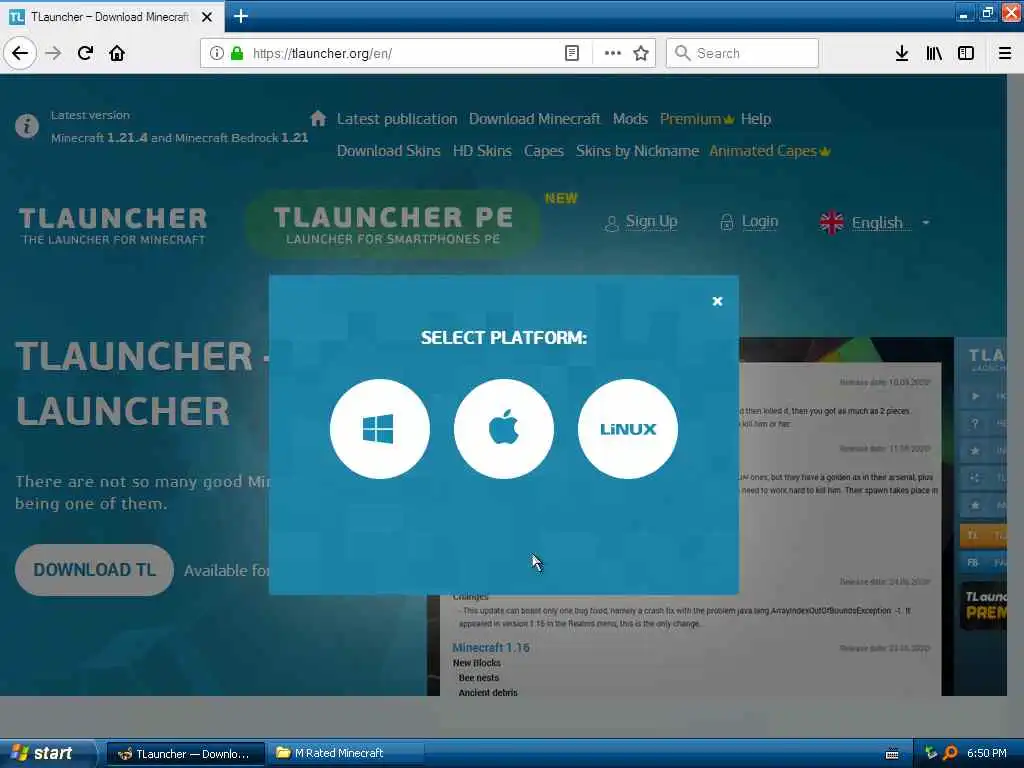Open Download Minecraft menu item
This screenshot has height=768, width=1024.
pos(534,119)
